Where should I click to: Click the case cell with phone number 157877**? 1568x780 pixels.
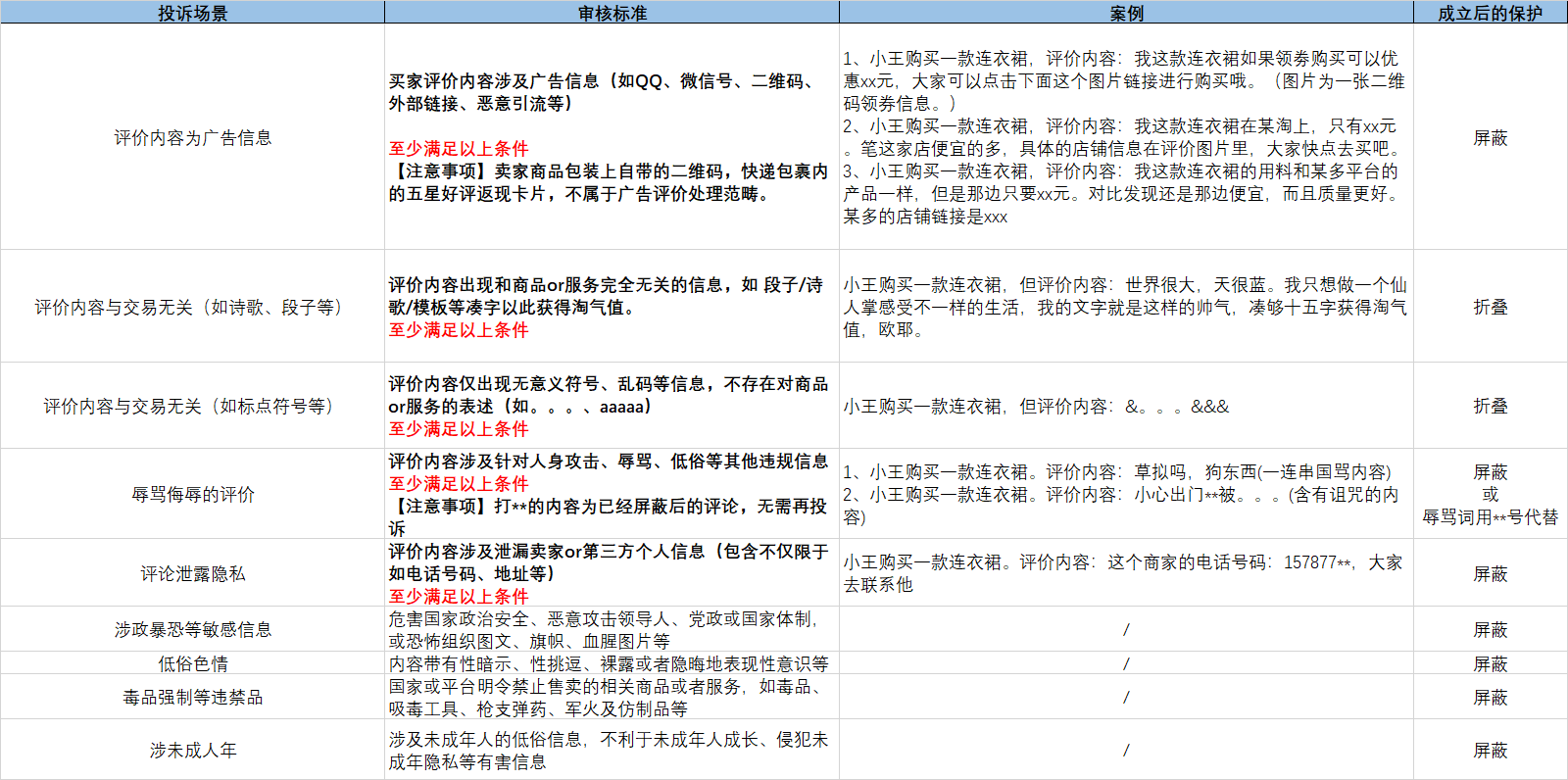[1126, 573]
